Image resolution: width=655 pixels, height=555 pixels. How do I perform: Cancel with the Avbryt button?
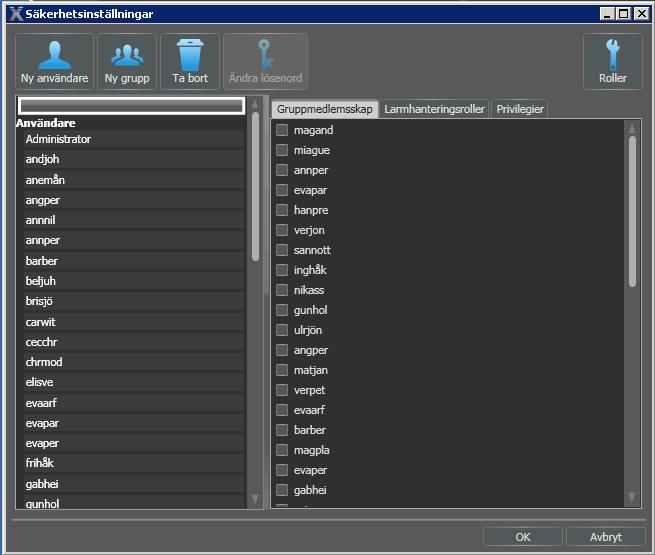tap(606, 537)
